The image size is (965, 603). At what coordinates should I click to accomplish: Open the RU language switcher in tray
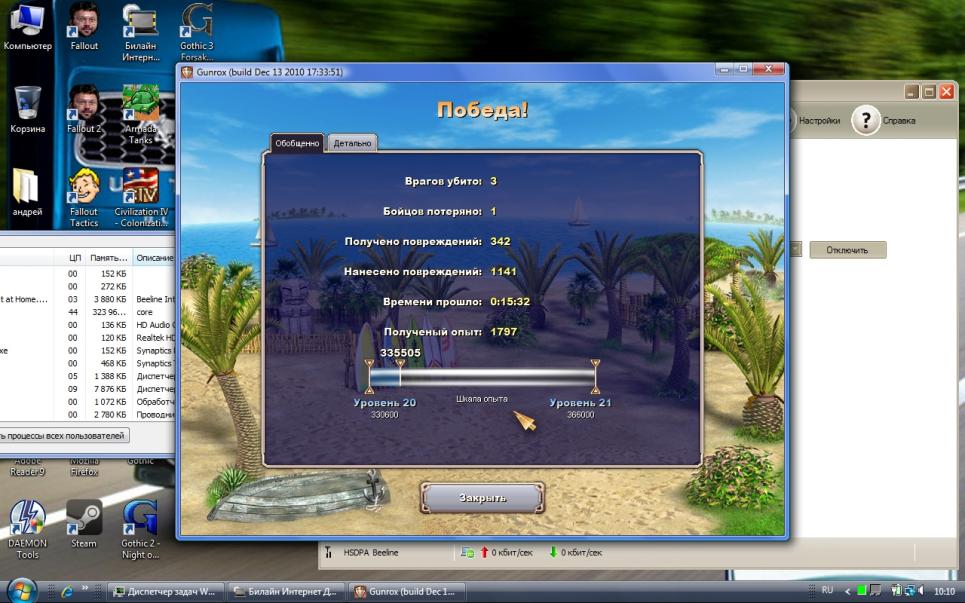[x=827, y=591]
